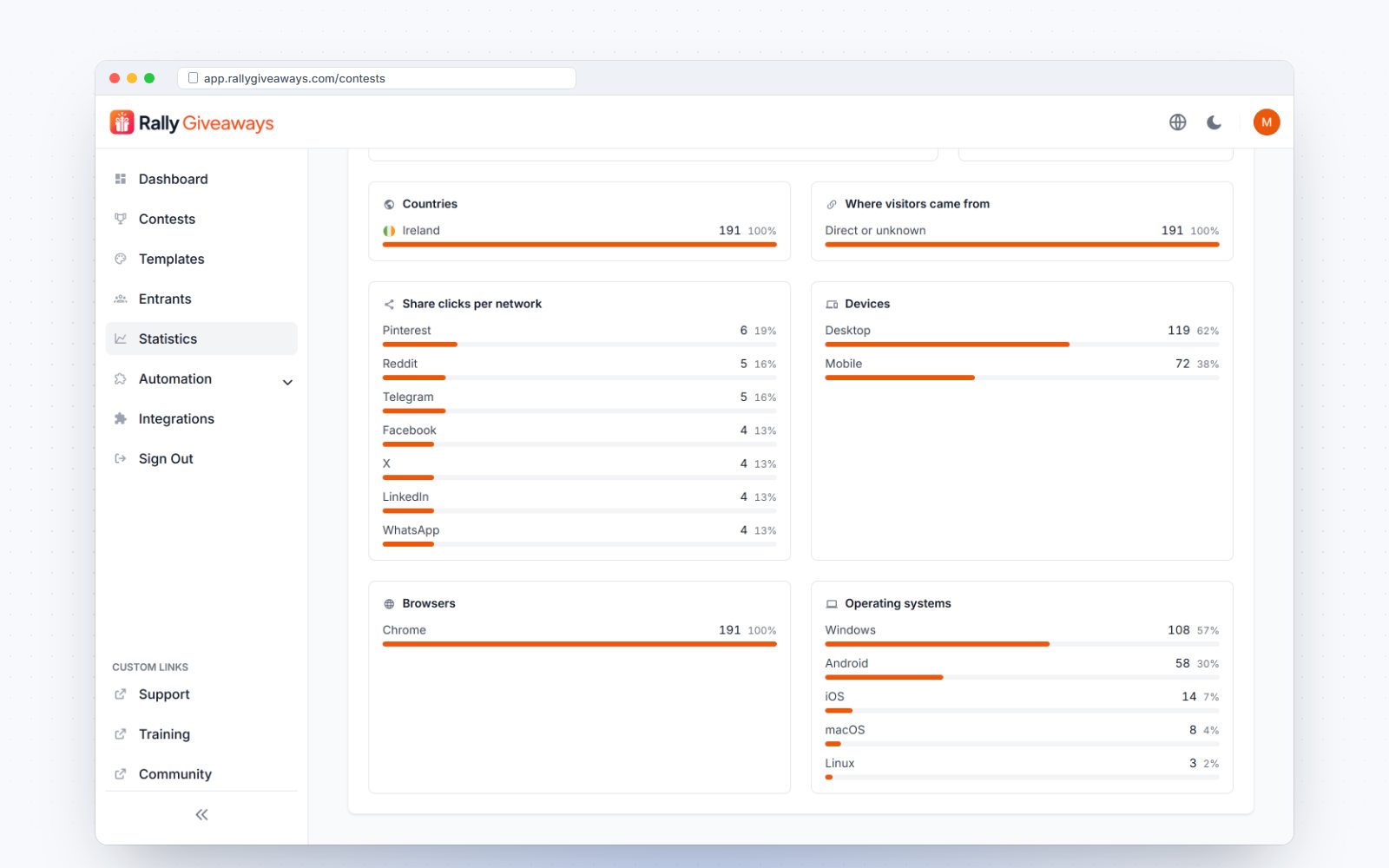Expand the Automation submenu chevron
Image resolution: width=1389 pixels, height=868 pixels.
click(x=287, y=382)
